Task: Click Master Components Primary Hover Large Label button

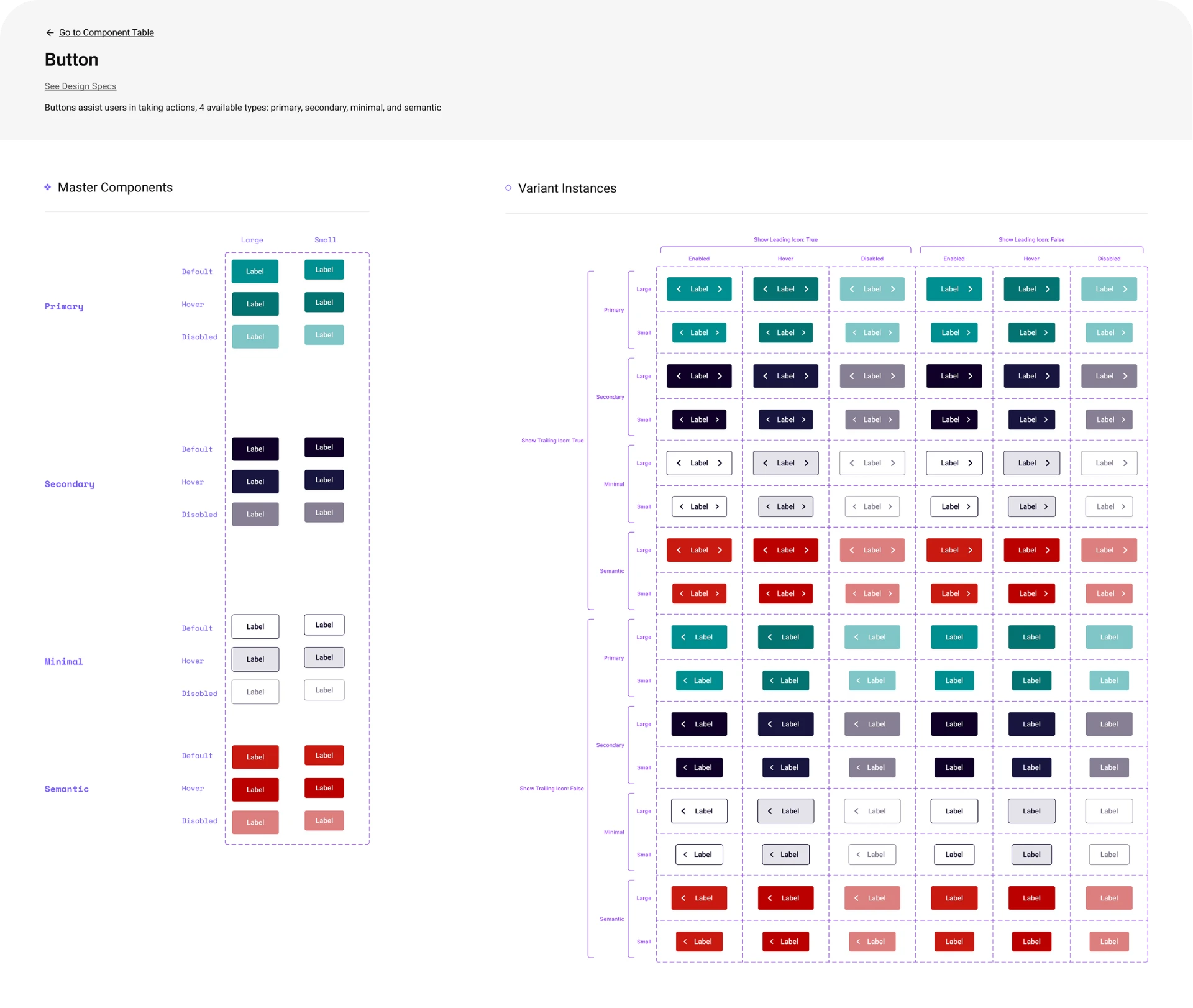Action: pos(255,304)
